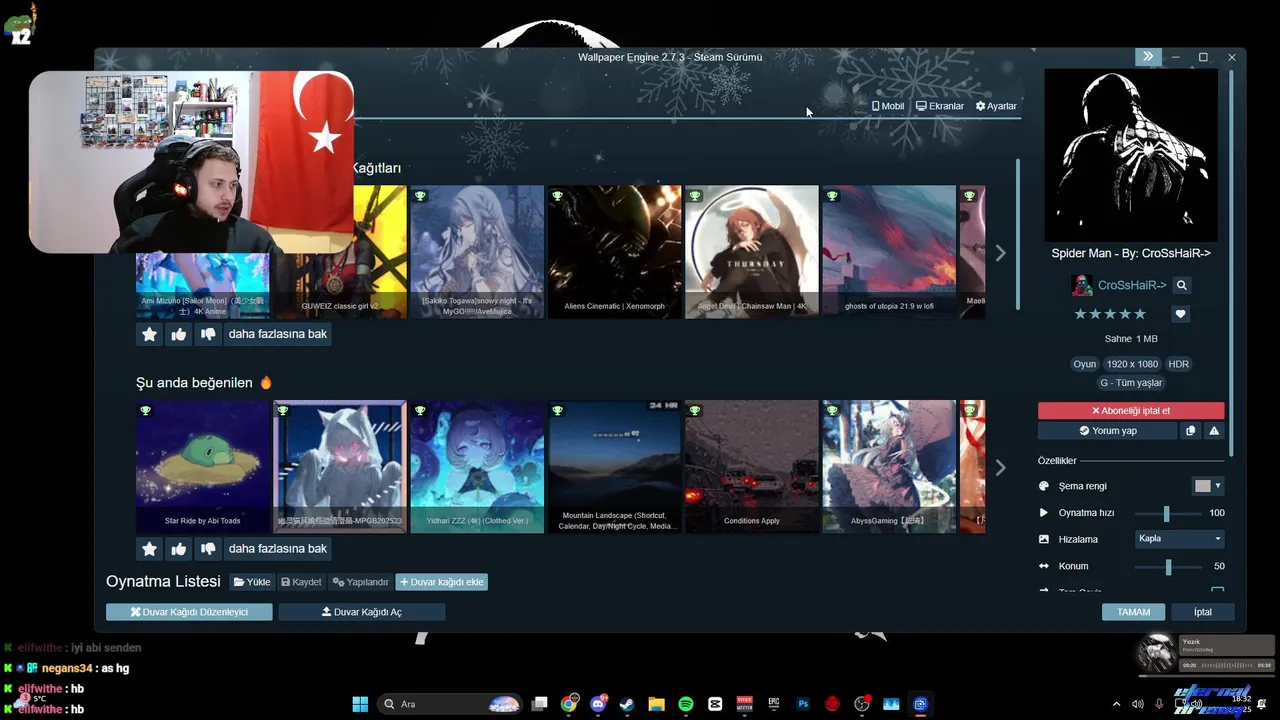Open Ayarlar settings
This screenshot has width=1280, height=720.
[x=996, y=106]
